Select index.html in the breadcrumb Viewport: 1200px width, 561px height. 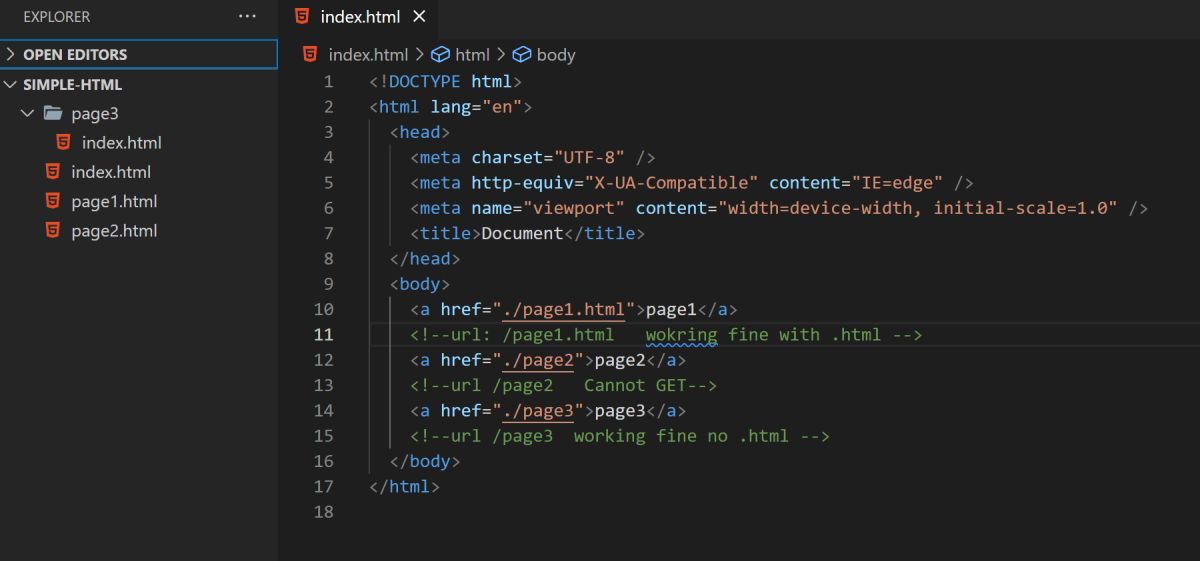[x=368, y=55]
